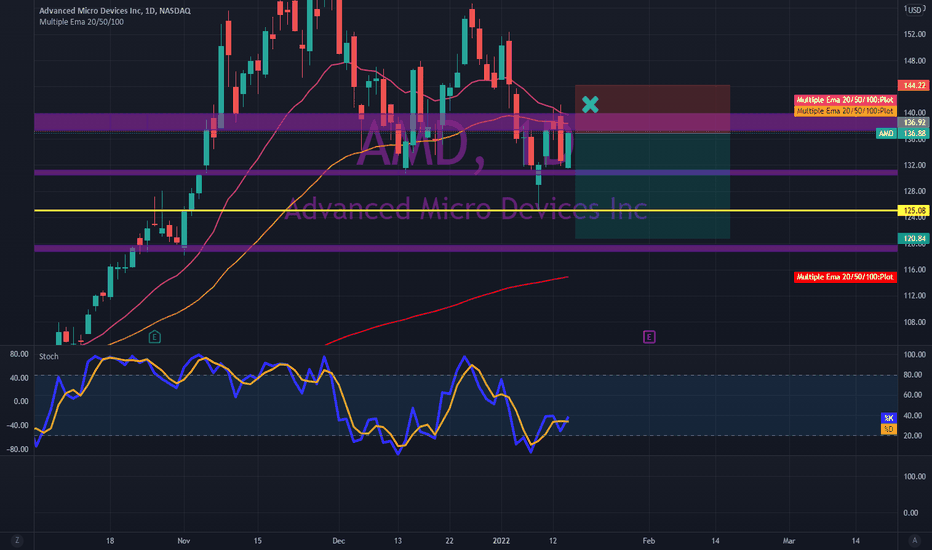Click the Mar label on time axis
932x550 pixels.
[x=788, y=541]
